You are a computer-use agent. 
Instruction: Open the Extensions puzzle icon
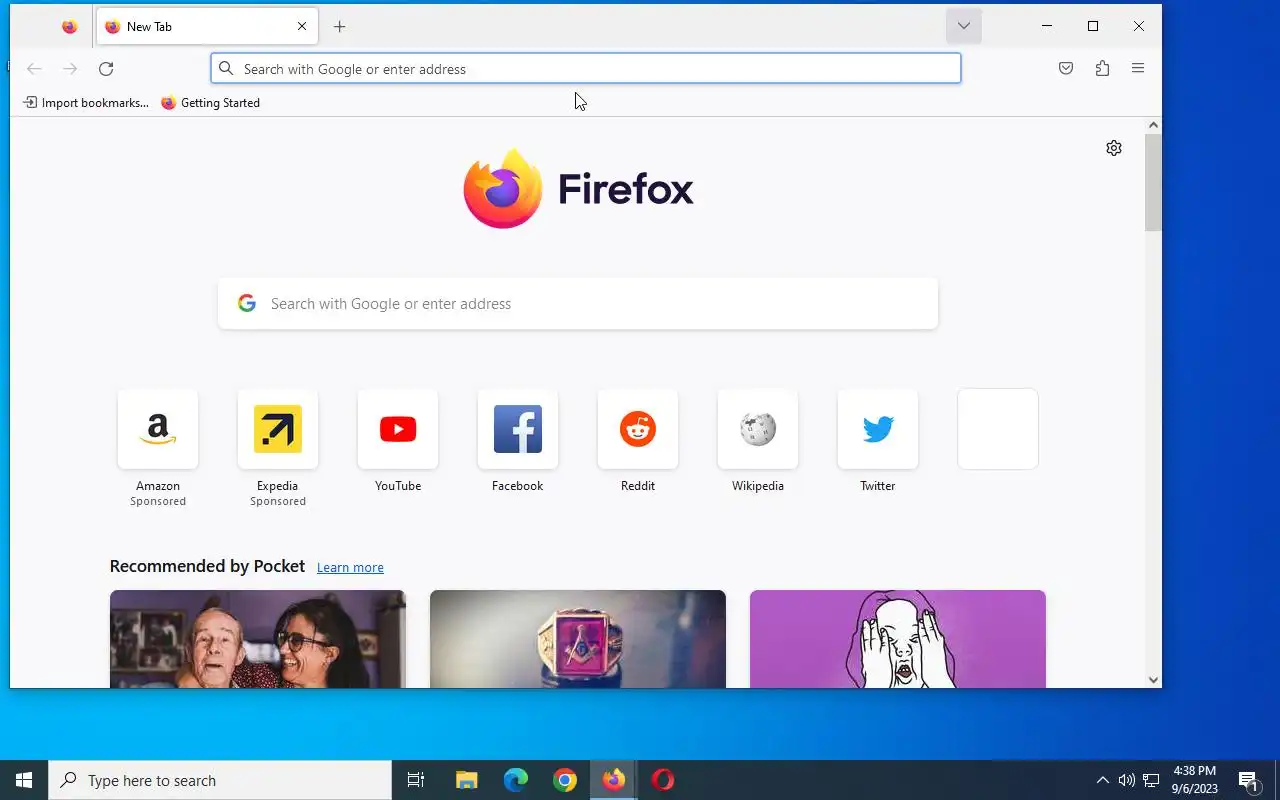click(1102, 69)
